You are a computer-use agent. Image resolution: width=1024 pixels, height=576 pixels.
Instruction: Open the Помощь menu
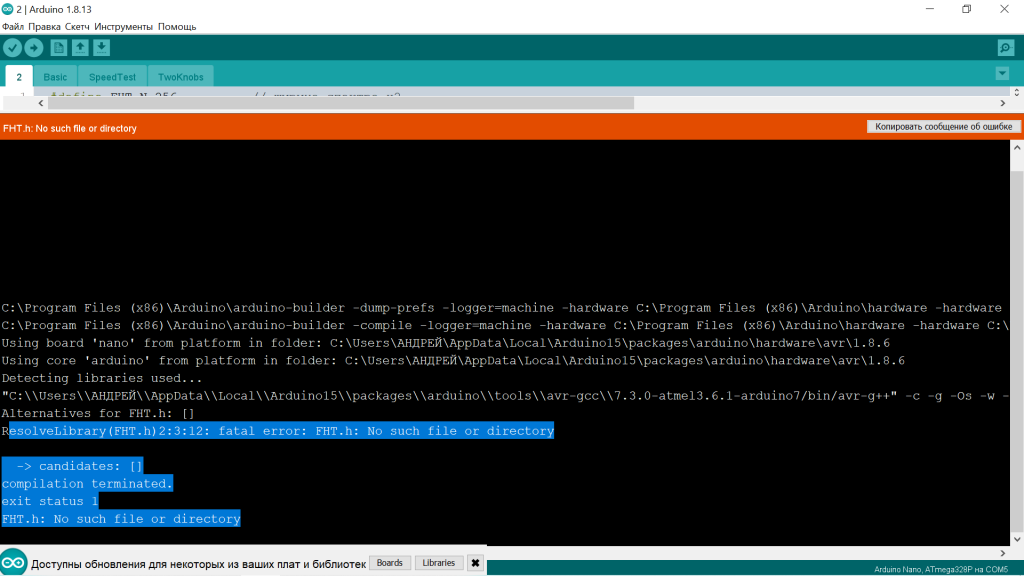(x=177, y=26)
